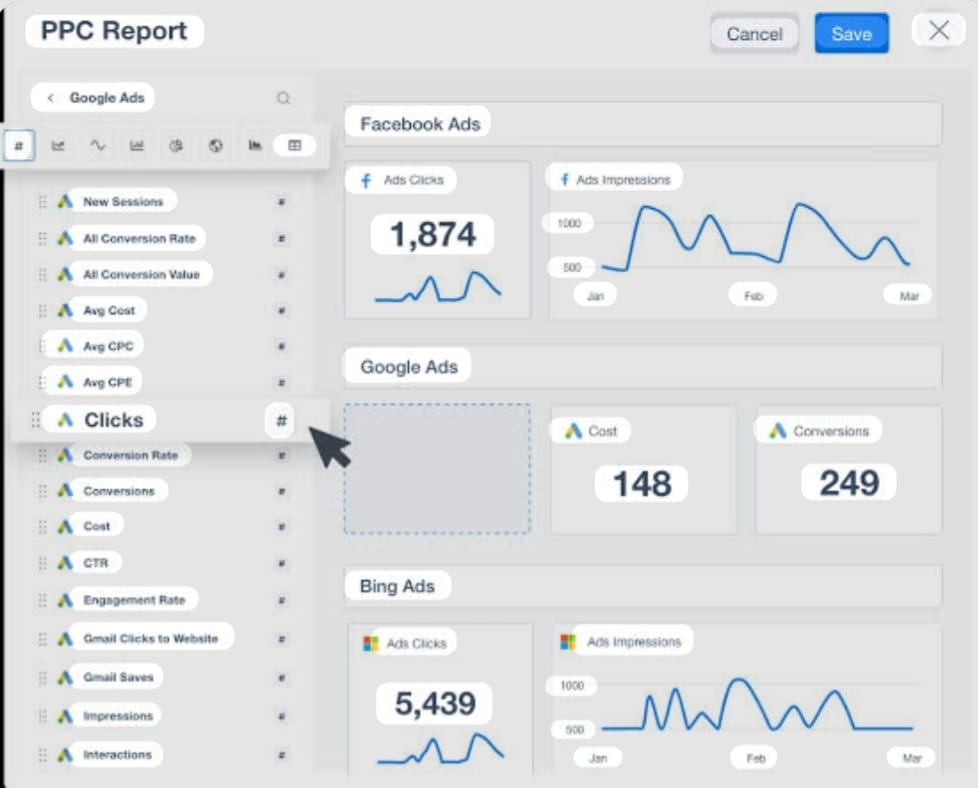Click the PPC Report title
This screenshot has height=788, width=978.
point(114,31)
